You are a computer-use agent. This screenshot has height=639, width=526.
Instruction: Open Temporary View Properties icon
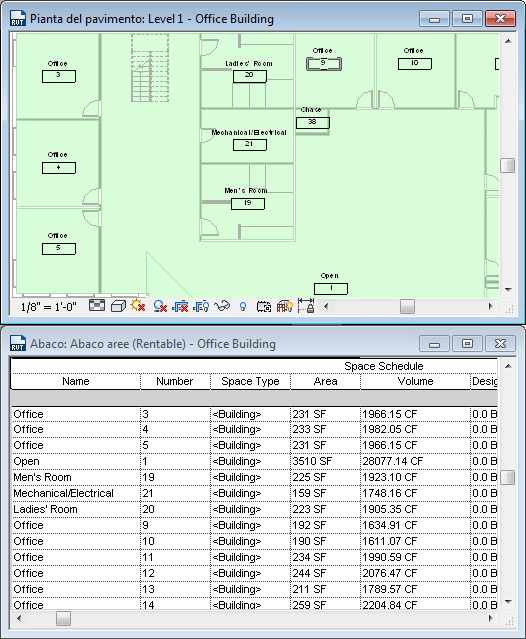[x=264, y=306]
